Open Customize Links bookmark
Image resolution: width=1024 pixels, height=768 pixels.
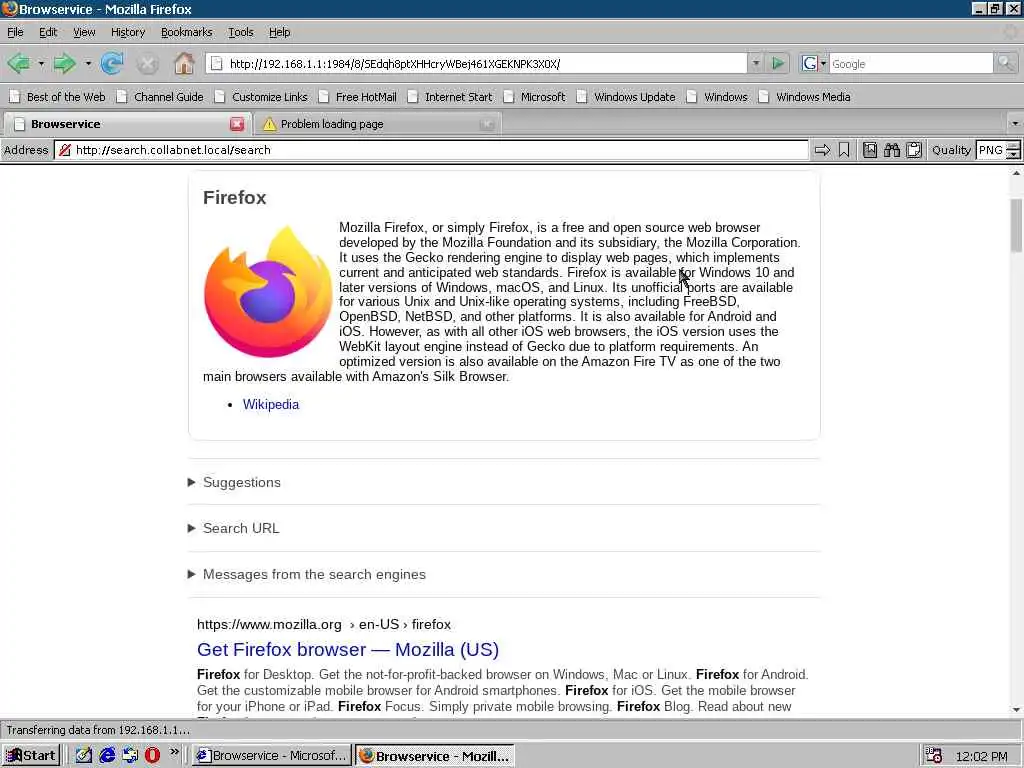pyautogui.click(x=261, y=97)
